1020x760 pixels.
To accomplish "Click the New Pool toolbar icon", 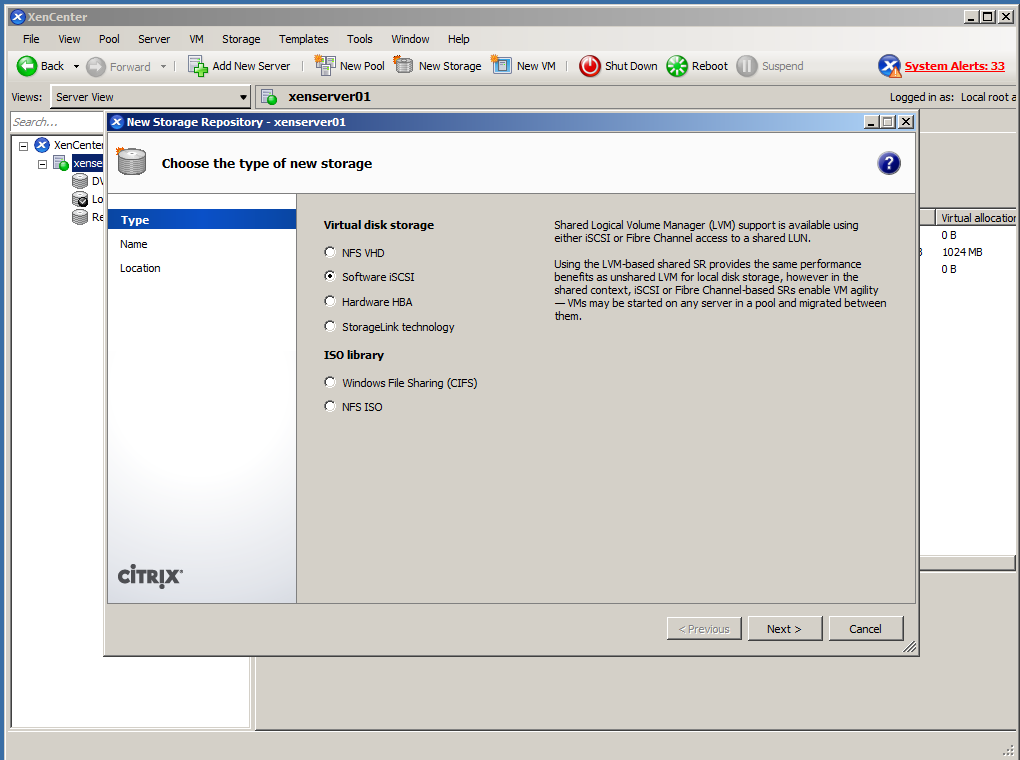I will point(325,66).
